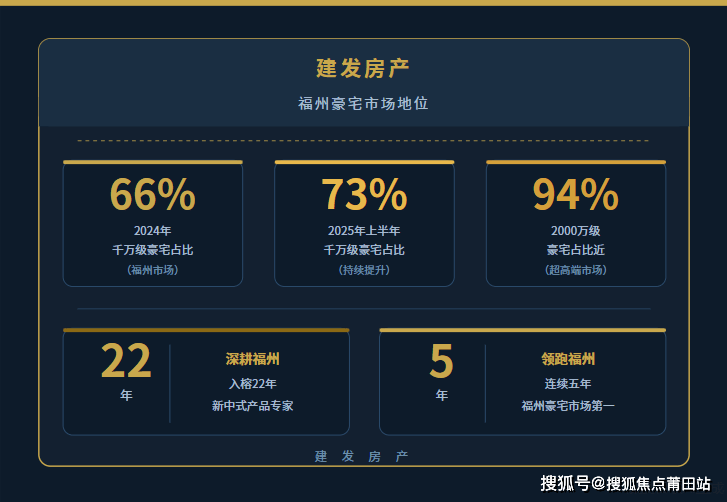Click the 2024年 label under 66%
This screenshot has height=502, width=727.
153,231
